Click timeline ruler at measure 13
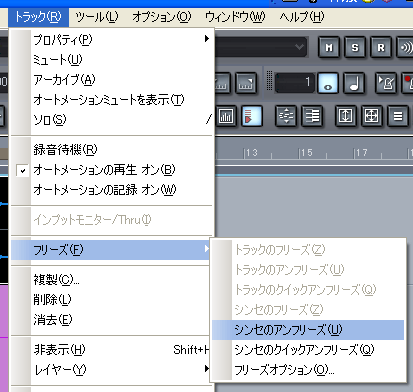The height and width of the screenshot is (392, 413). coord(251,153)
